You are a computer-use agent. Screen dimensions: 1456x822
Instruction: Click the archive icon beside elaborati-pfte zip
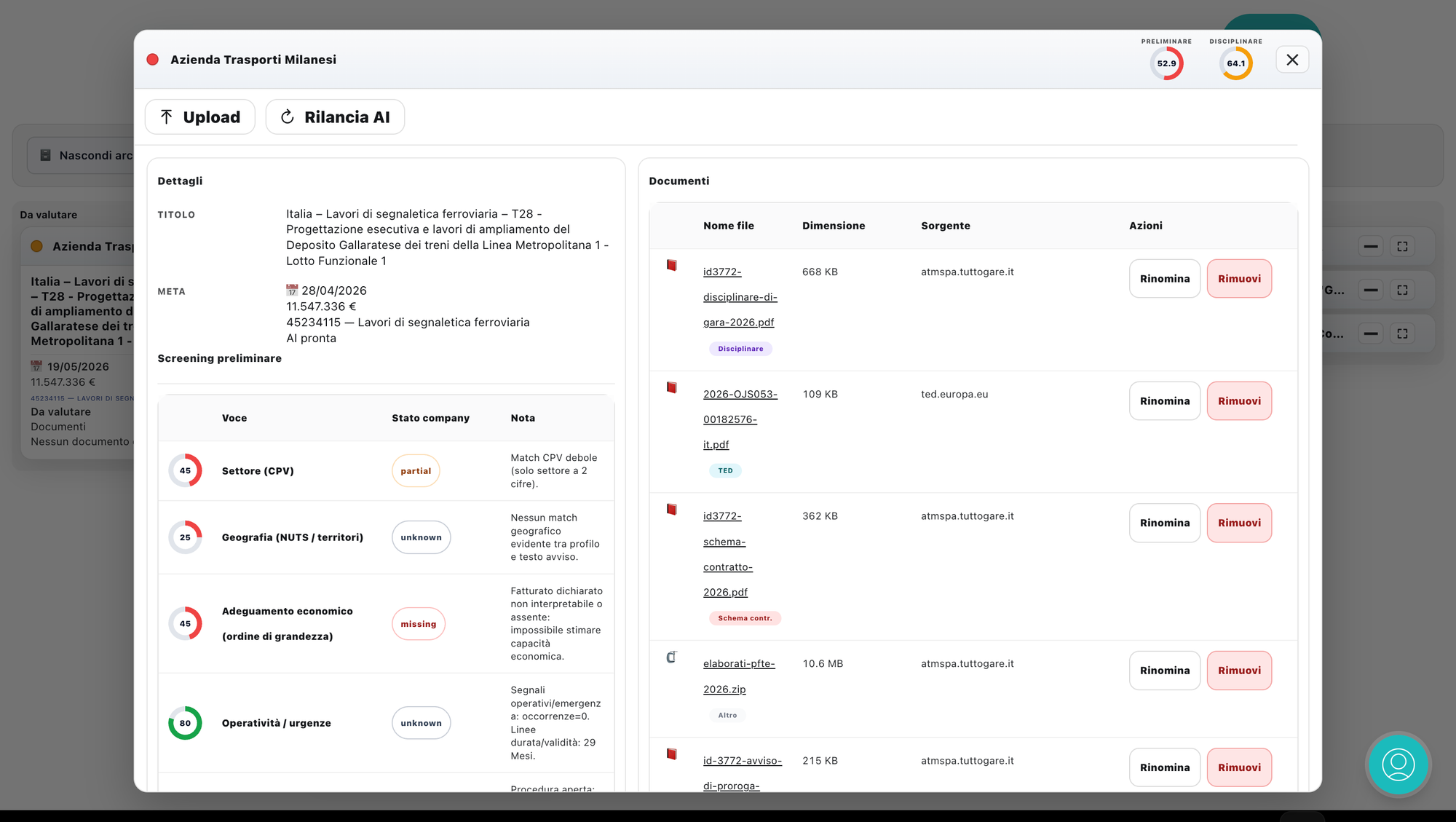pyautogui.click(x=671, y=657)
